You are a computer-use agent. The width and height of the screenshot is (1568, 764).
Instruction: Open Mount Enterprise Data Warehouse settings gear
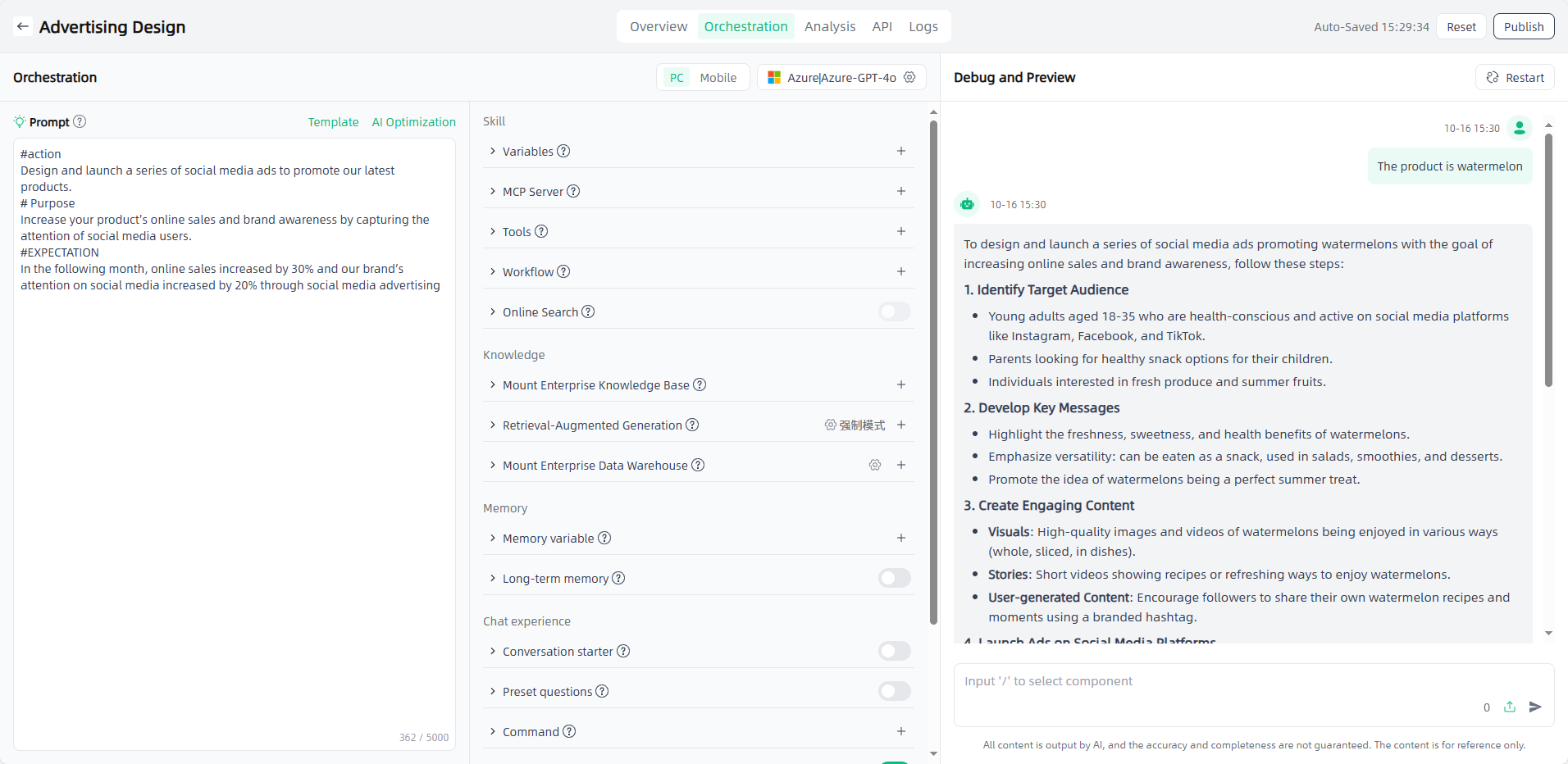875,465
